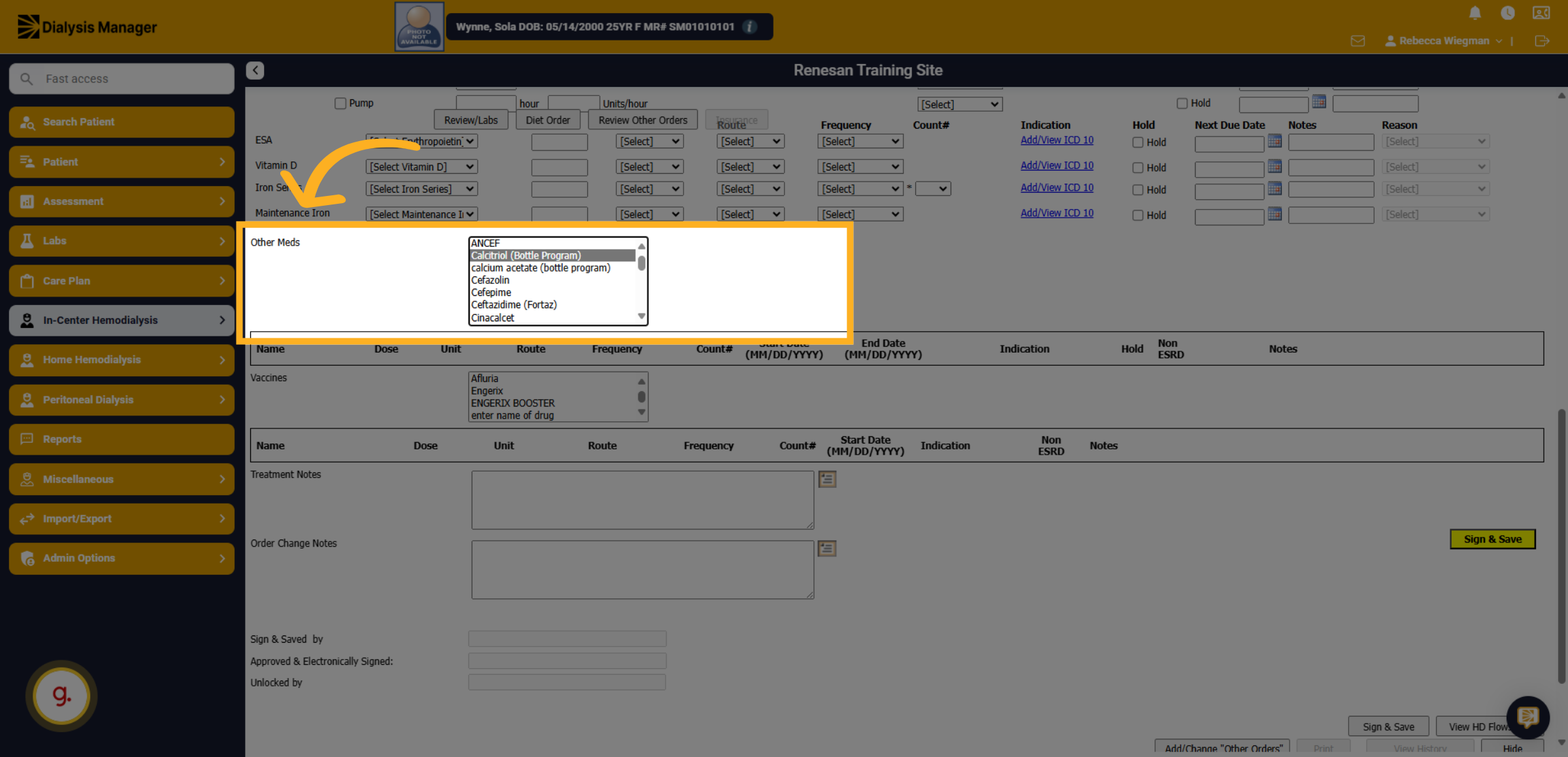Open the Rebecca Wiegman user menu

1444,40
